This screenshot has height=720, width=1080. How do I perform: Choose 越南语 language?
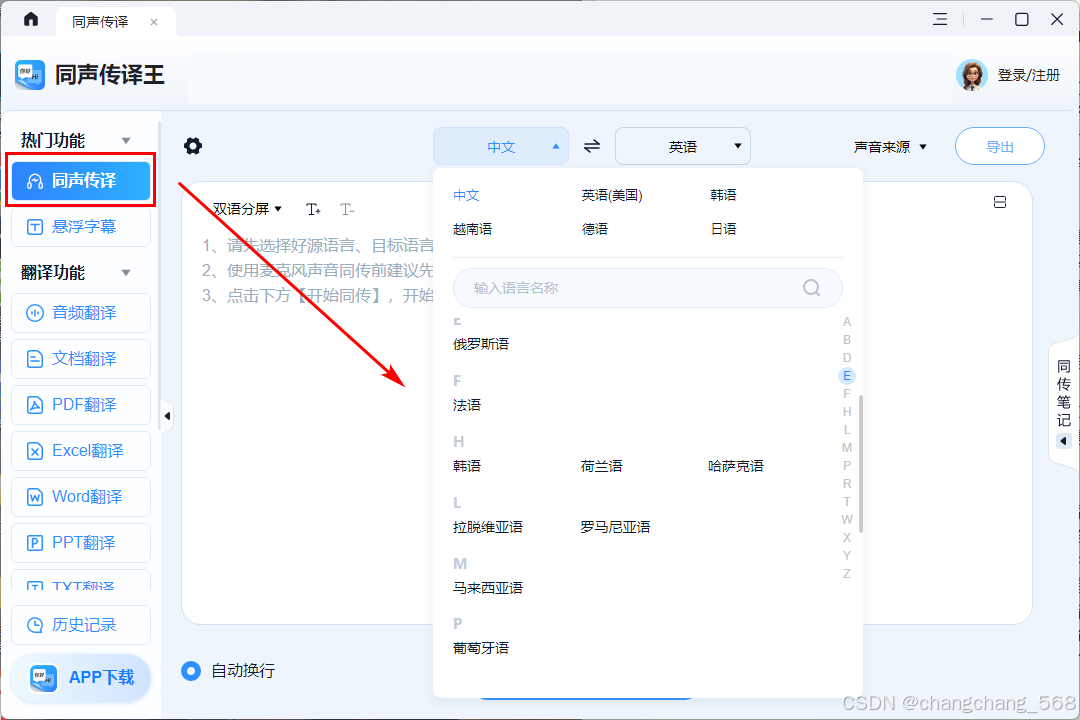pos(472,229)
